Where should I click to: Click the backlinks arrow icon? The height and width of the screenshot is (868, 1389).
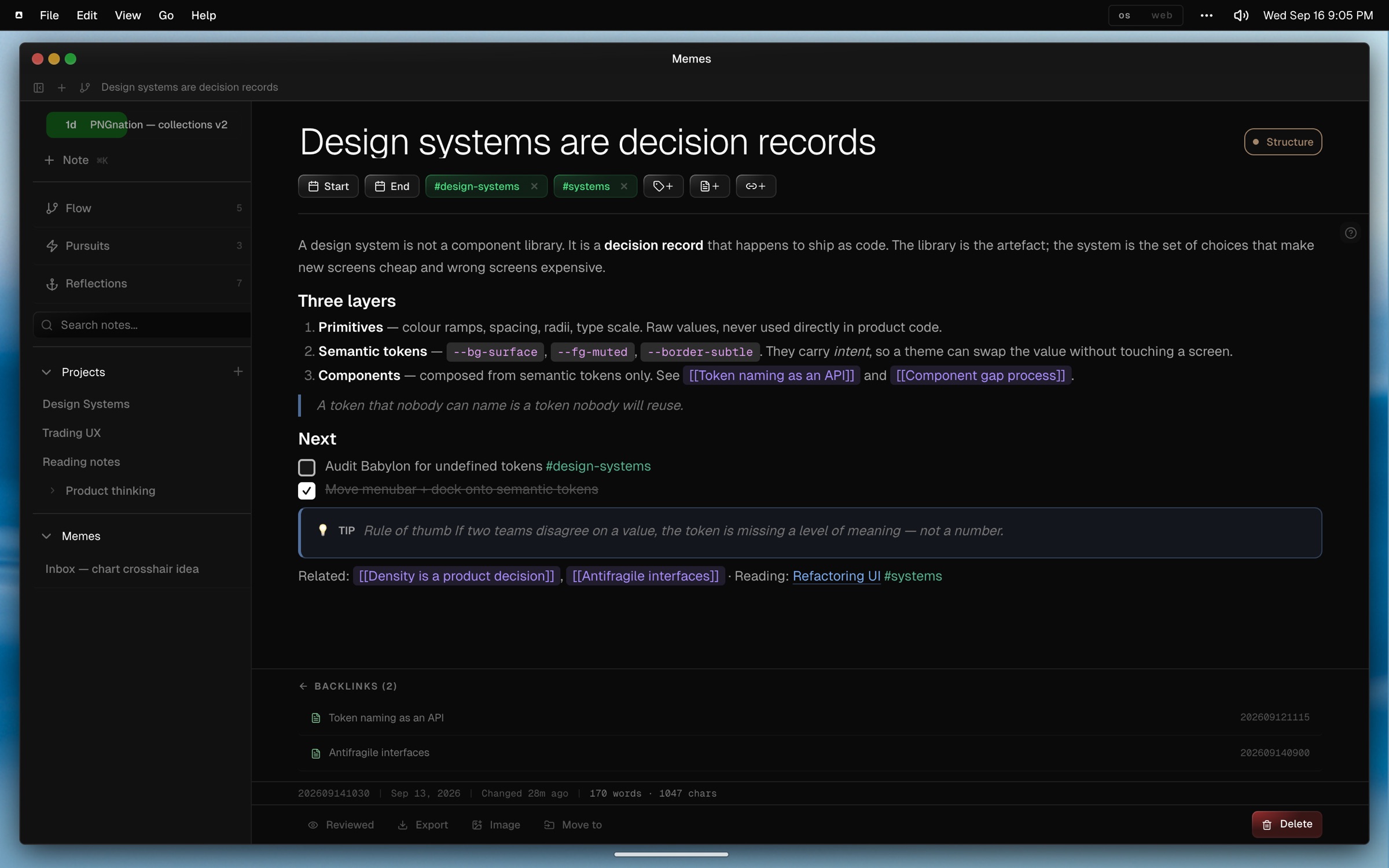click(303, 686)
